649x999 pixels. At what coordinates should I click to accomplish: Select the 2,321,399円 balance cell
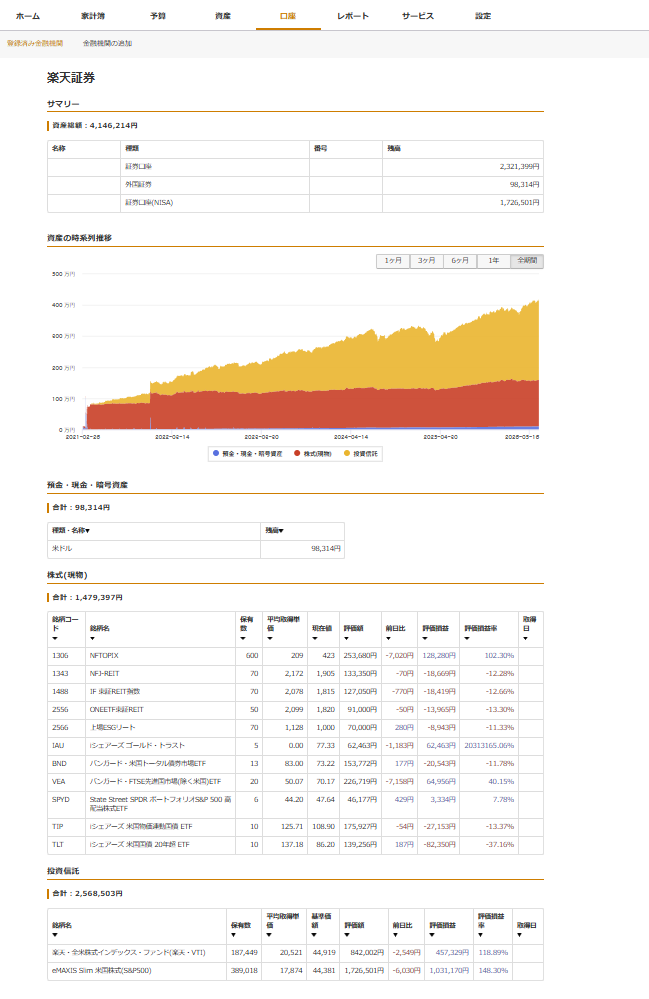click(462, 166)
